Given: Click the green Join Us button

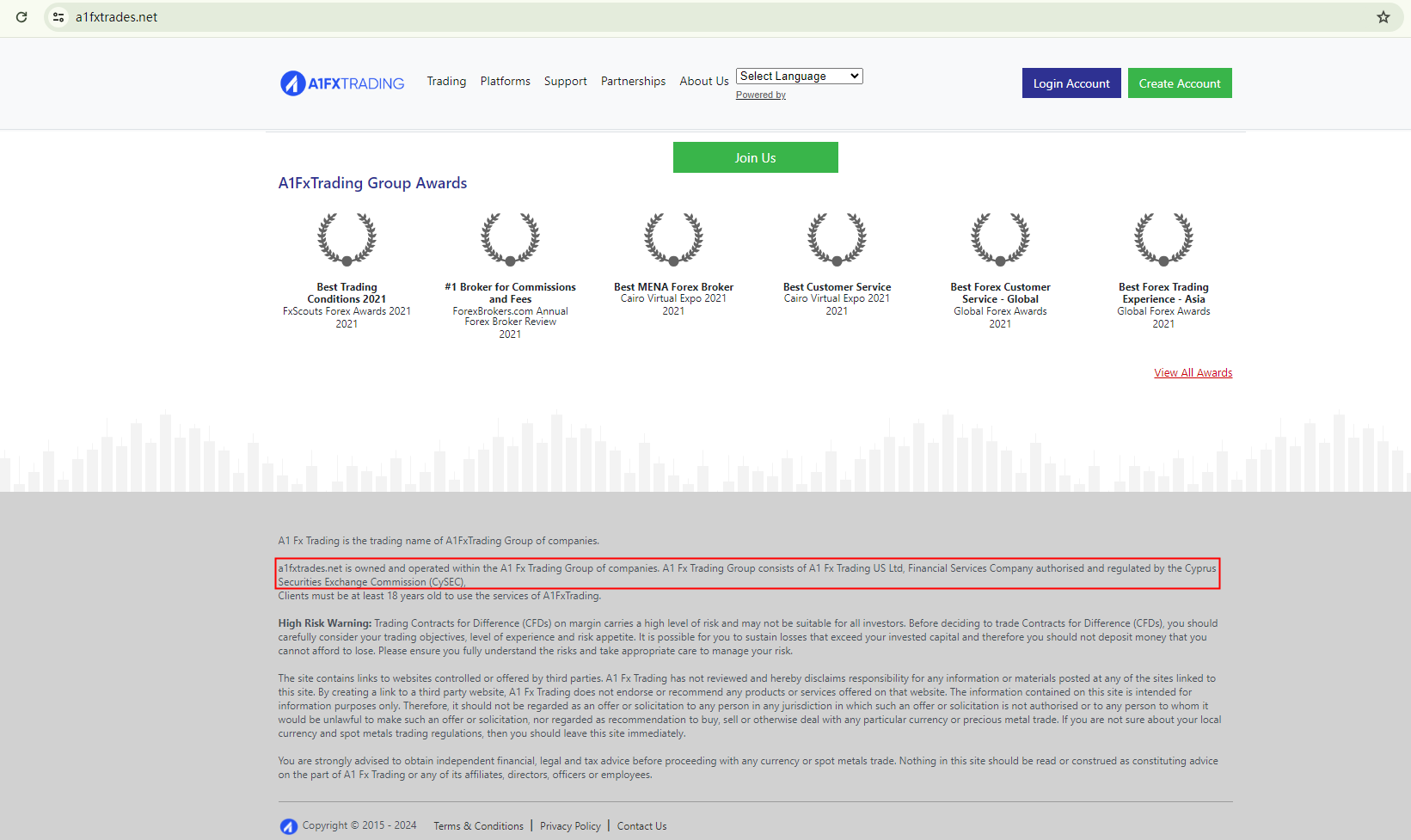Looking at the screenshot, I should [755, 157].
